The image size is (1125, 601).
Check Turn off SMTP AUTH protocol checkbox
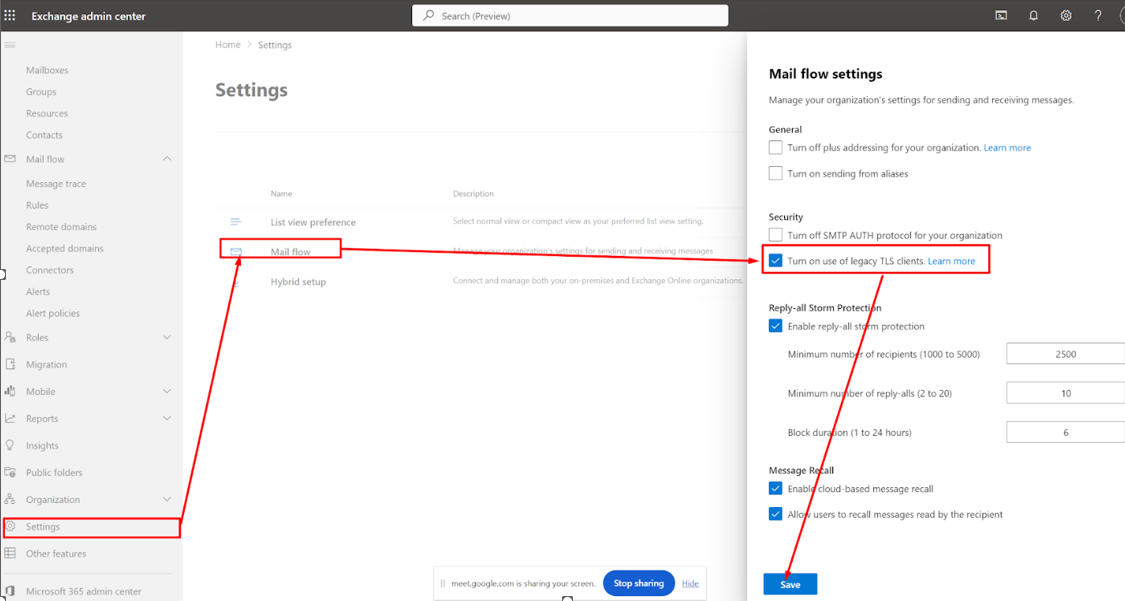click(x=776, y=235)
